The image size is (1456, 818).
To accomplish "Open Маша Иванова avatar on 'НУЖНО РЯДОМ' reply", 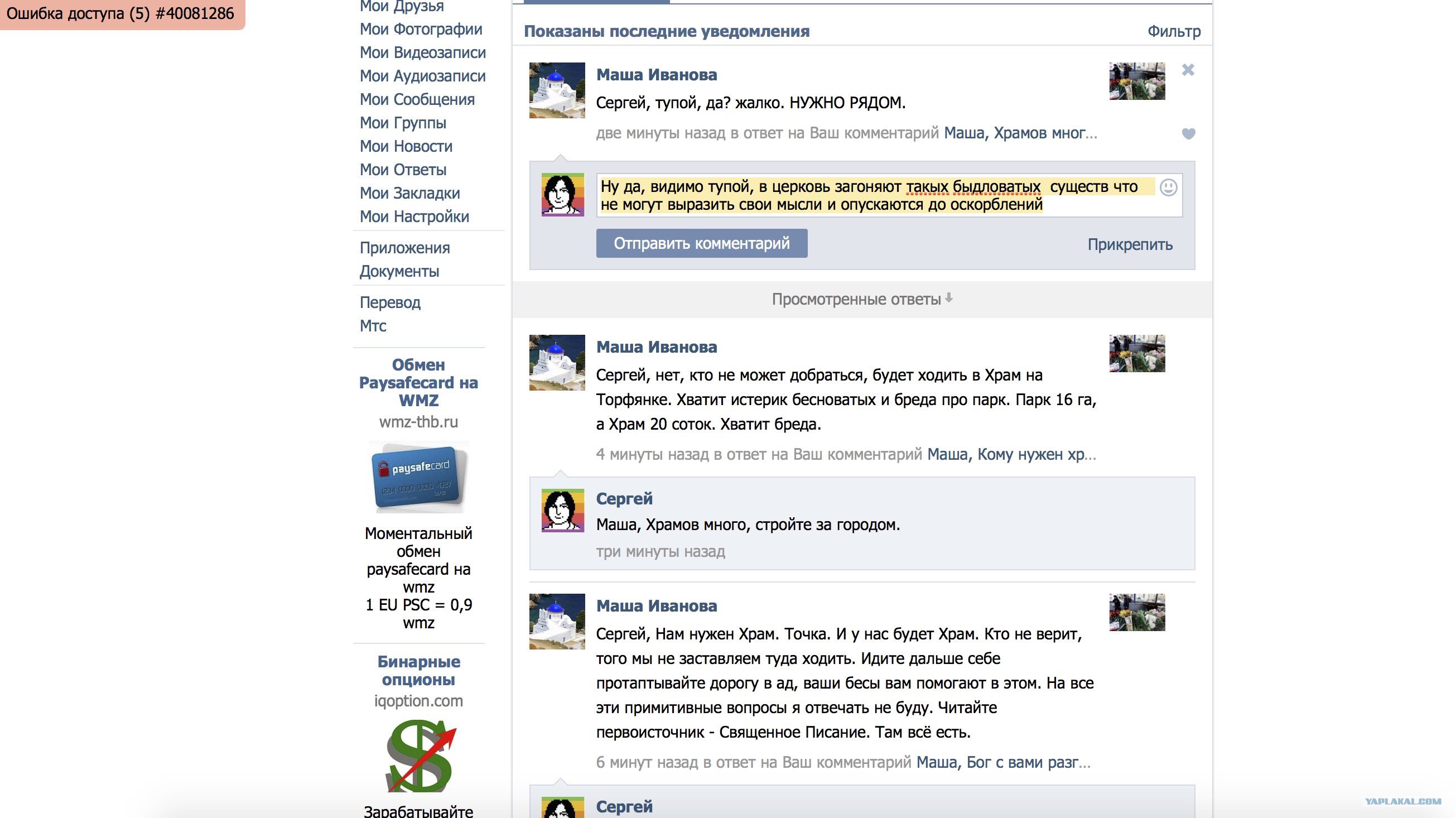I will (x=557, y=90).
